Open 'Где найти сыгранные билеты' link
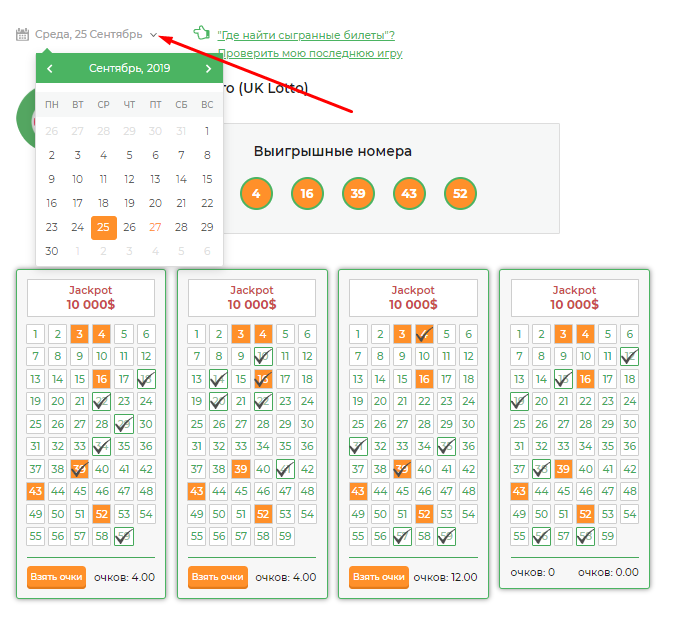Screen dimensions: 684x620 point(306,35)
